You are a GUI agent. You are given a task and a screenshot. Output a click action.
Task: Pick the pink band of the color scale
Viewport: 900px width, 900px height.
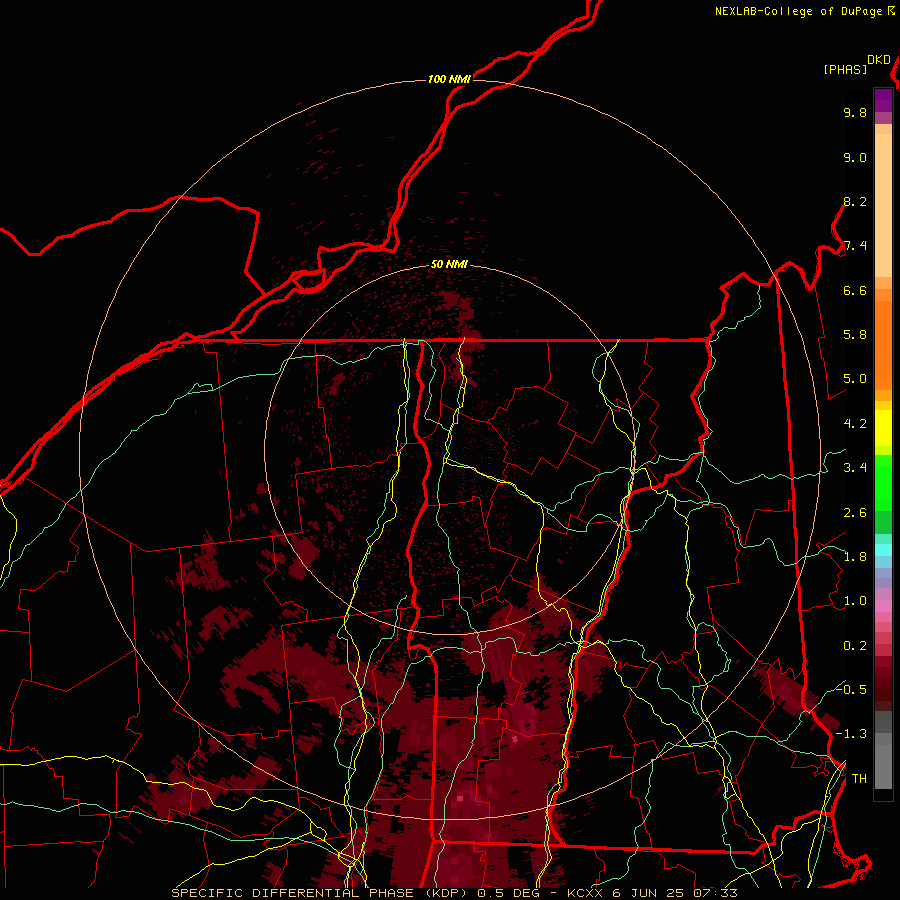click(883, 606)
